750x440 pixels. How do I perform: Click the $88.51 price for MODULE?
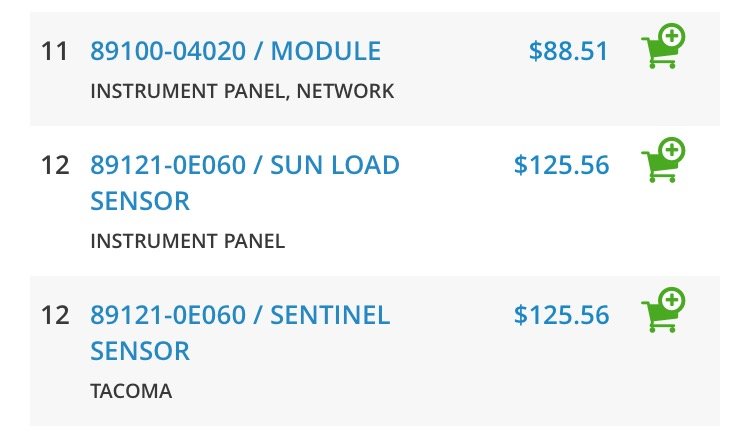[x=568, y=51]
